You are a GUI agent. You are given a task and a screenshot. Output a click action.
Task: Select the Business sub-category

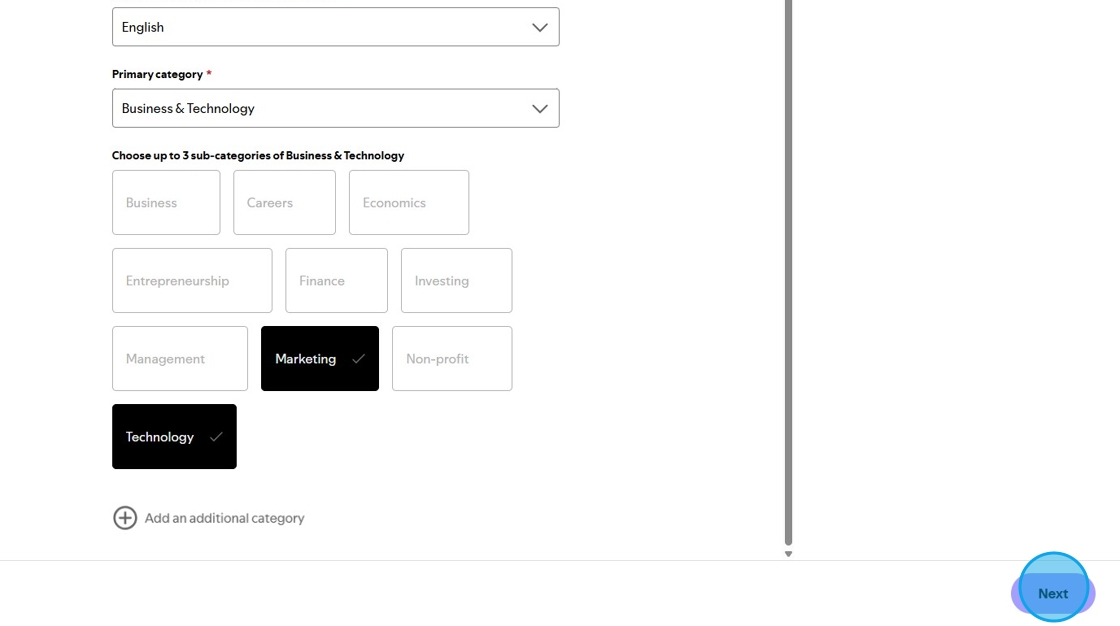point(166,202)
